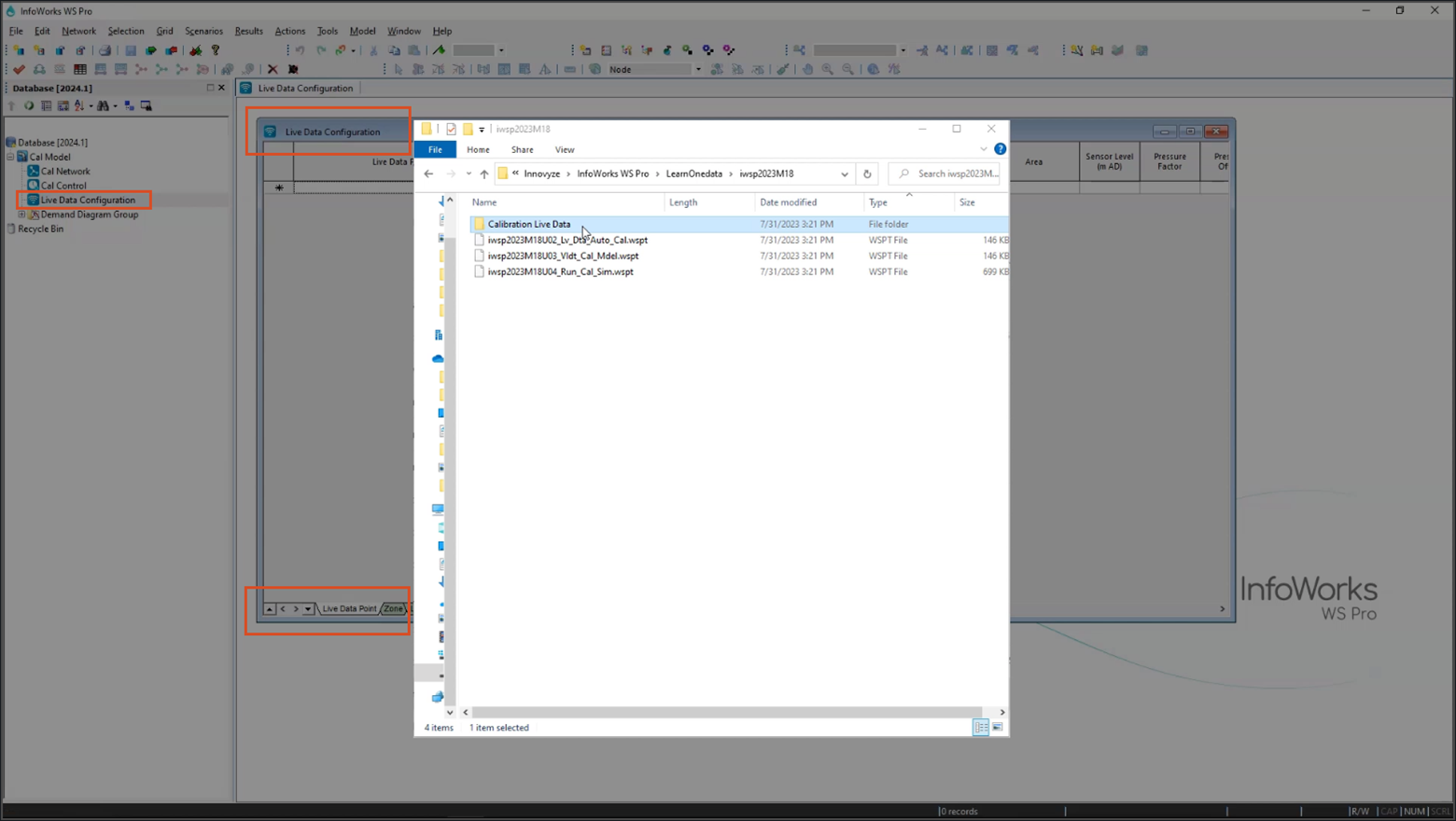Open the File menu in InfoWorks
This screenshot has width=1456, height=821.
(16, 31)
